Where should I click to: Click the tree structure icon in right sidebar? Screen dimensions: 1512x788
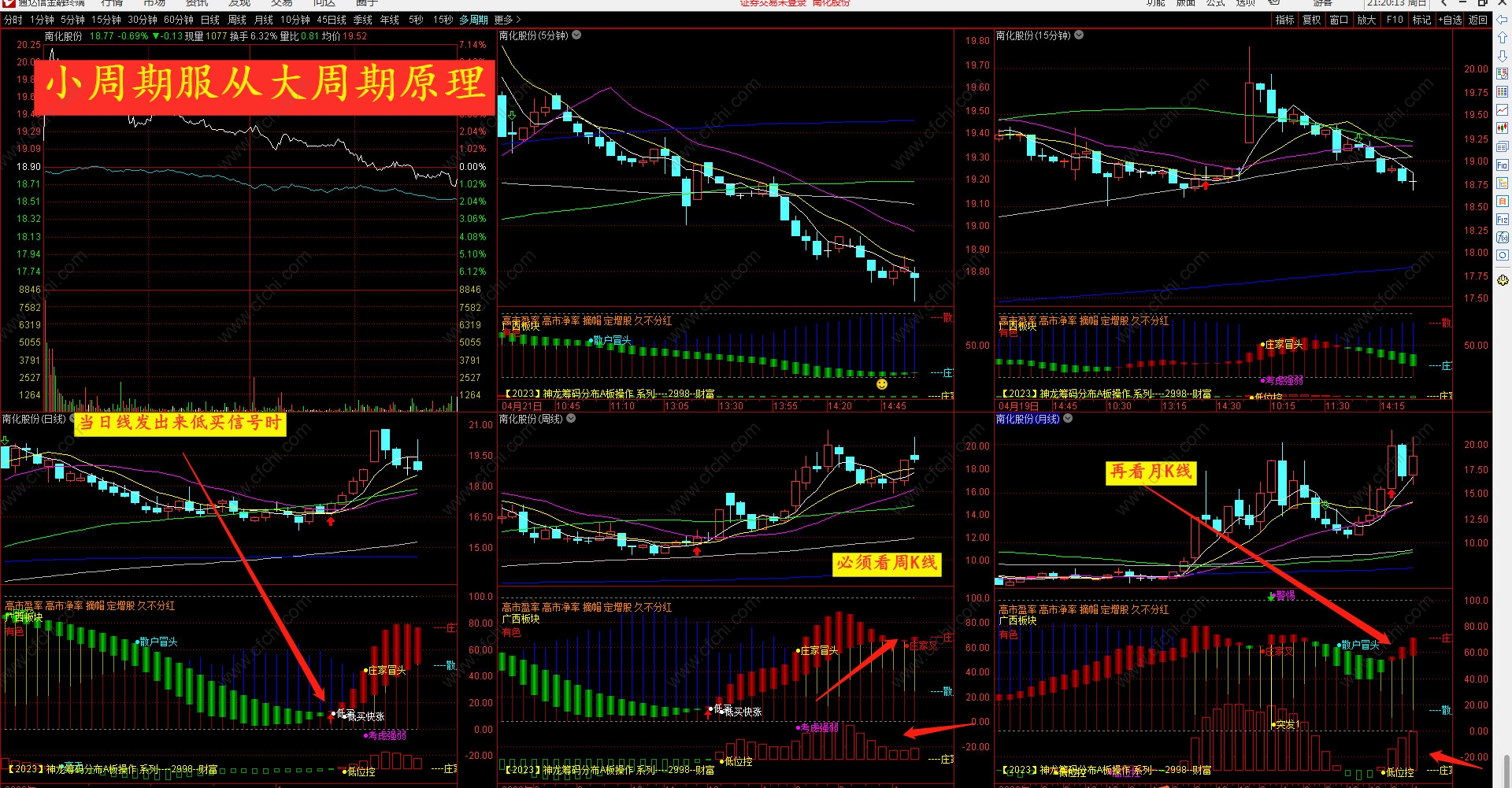tap(1502, 183)
